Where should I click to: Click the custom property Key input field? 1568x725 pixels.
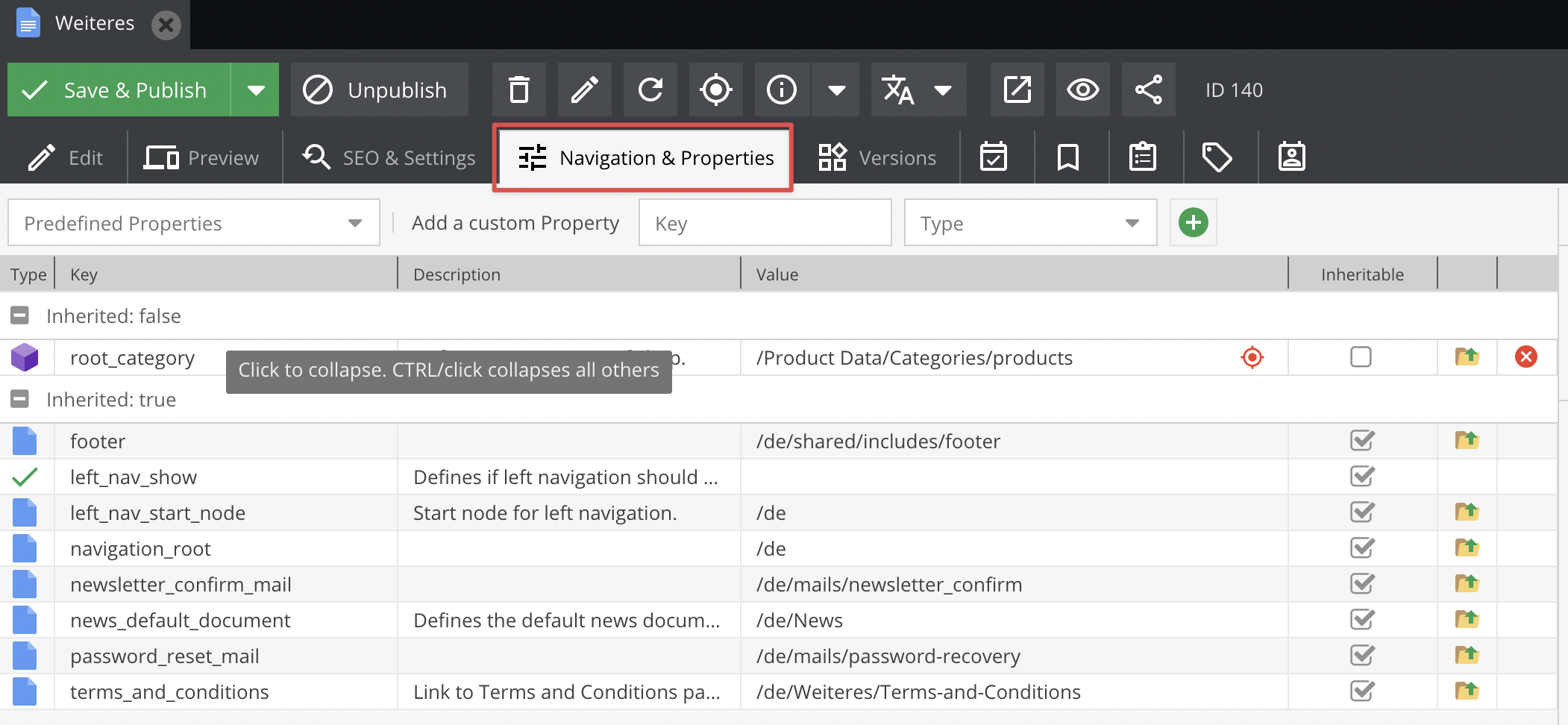point(765,223)
